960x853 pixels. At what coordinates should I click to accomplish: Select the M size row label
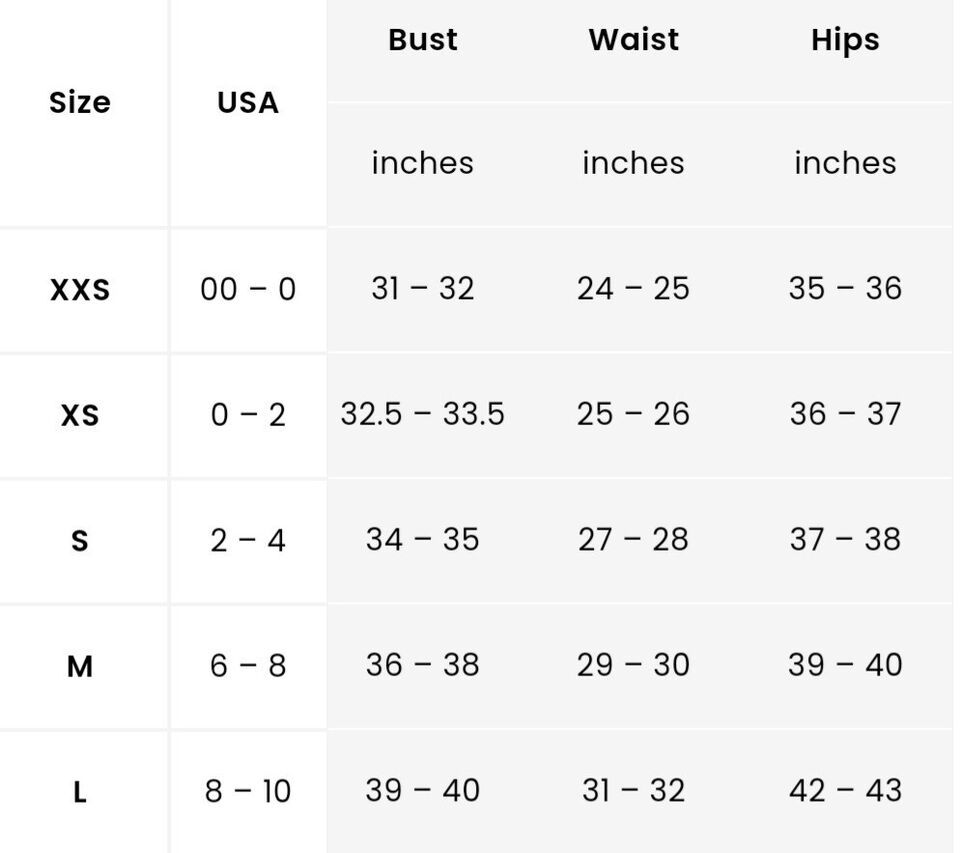[80, 666]
